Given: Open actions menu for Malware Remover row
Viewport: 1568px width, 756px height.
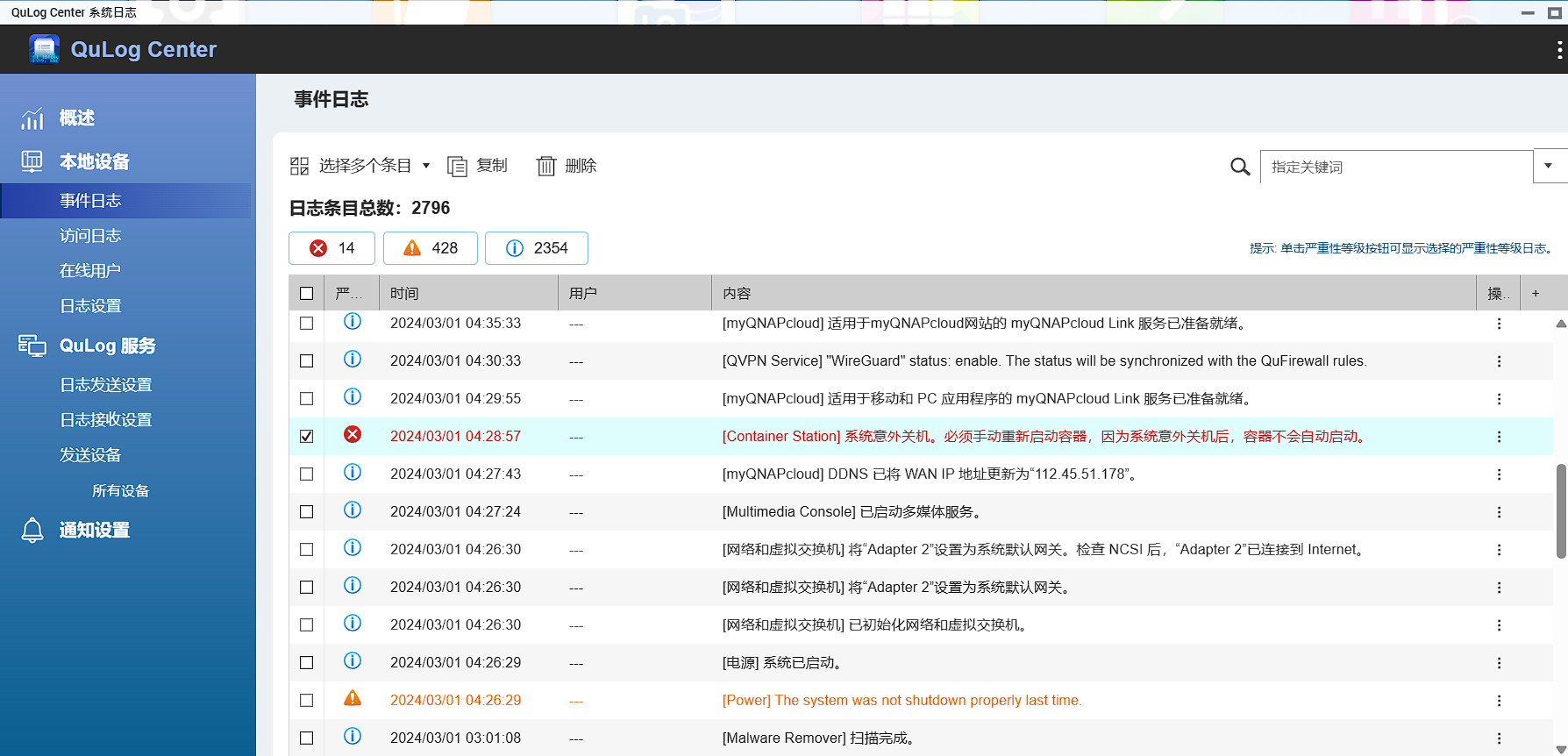Looking at the screenshot, I should pos(1499,738).
